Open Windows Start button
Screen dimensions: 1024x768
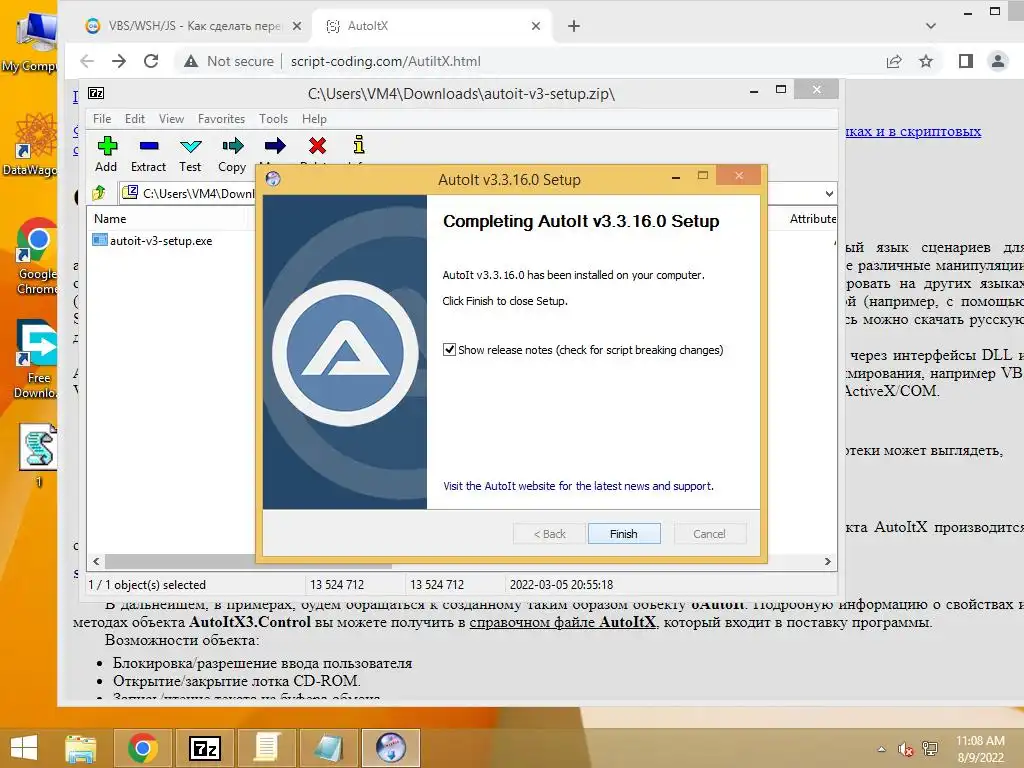point(25,748)
